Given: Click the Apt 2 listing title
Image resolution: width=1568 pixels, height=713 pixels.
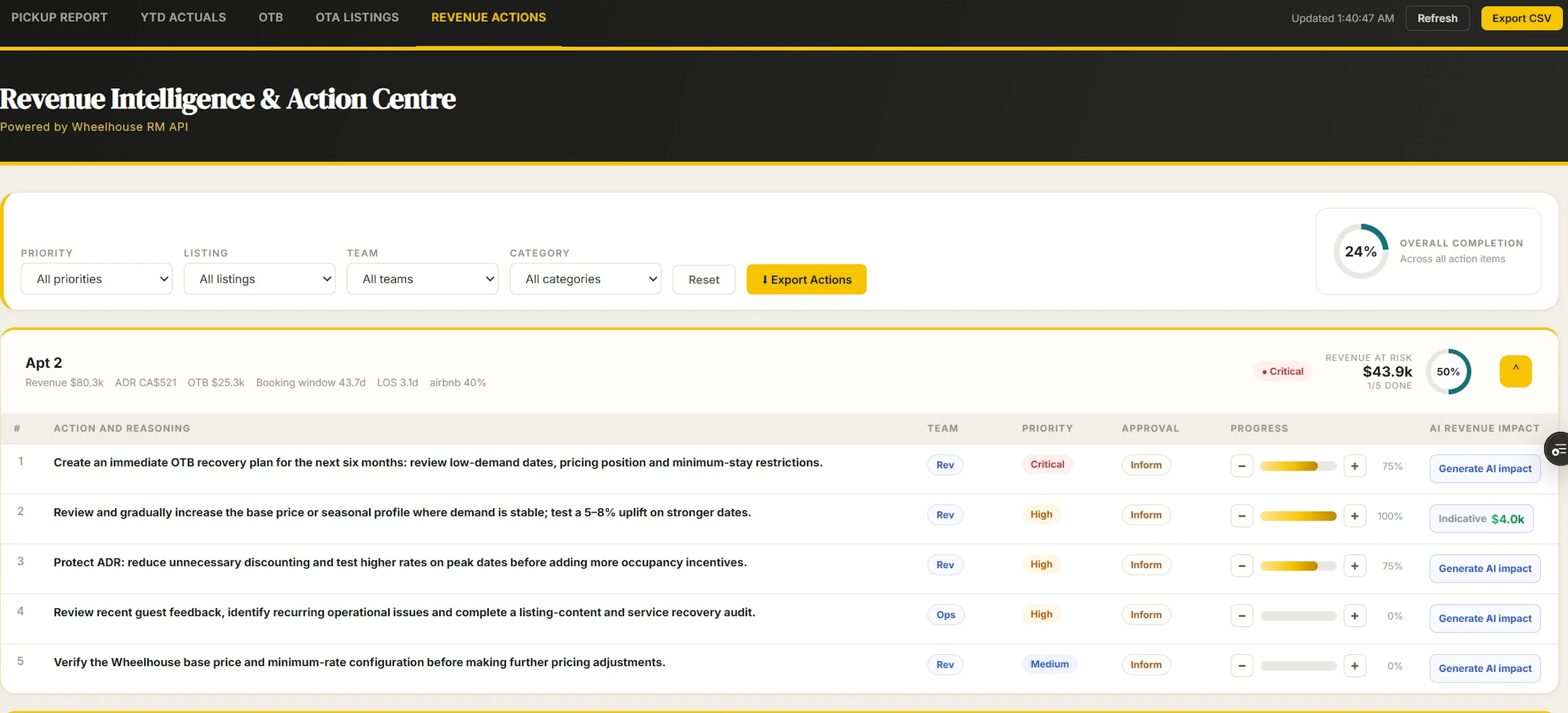Looking at the screenshot, I should (44, 363).
